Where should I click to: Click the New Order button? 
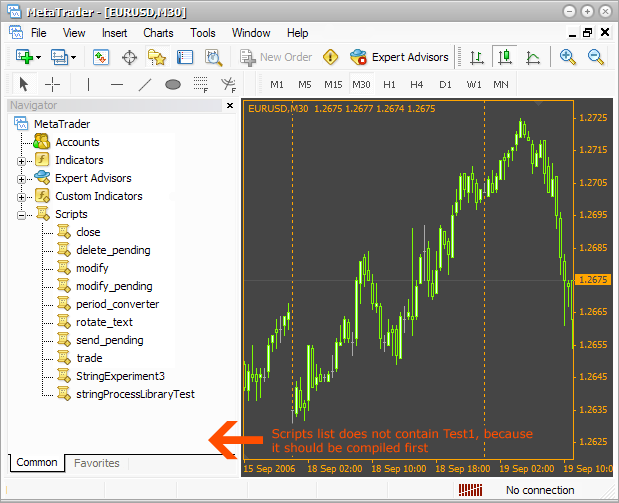pyautogui.click(x=276, y=58)
